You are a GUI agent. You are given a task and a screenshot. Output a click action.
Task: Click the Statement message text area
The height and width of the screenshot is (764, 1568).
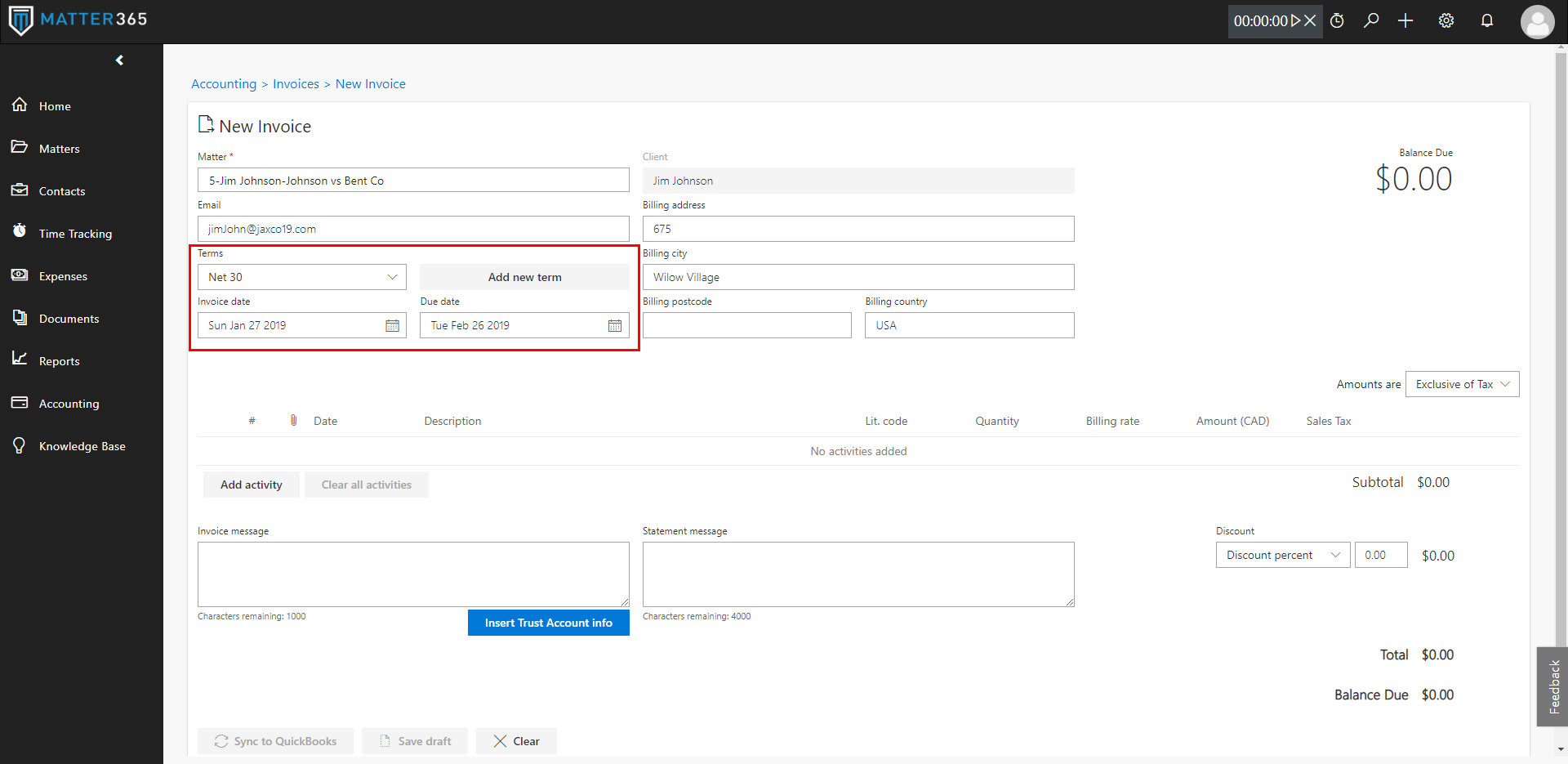click(858, 574)
